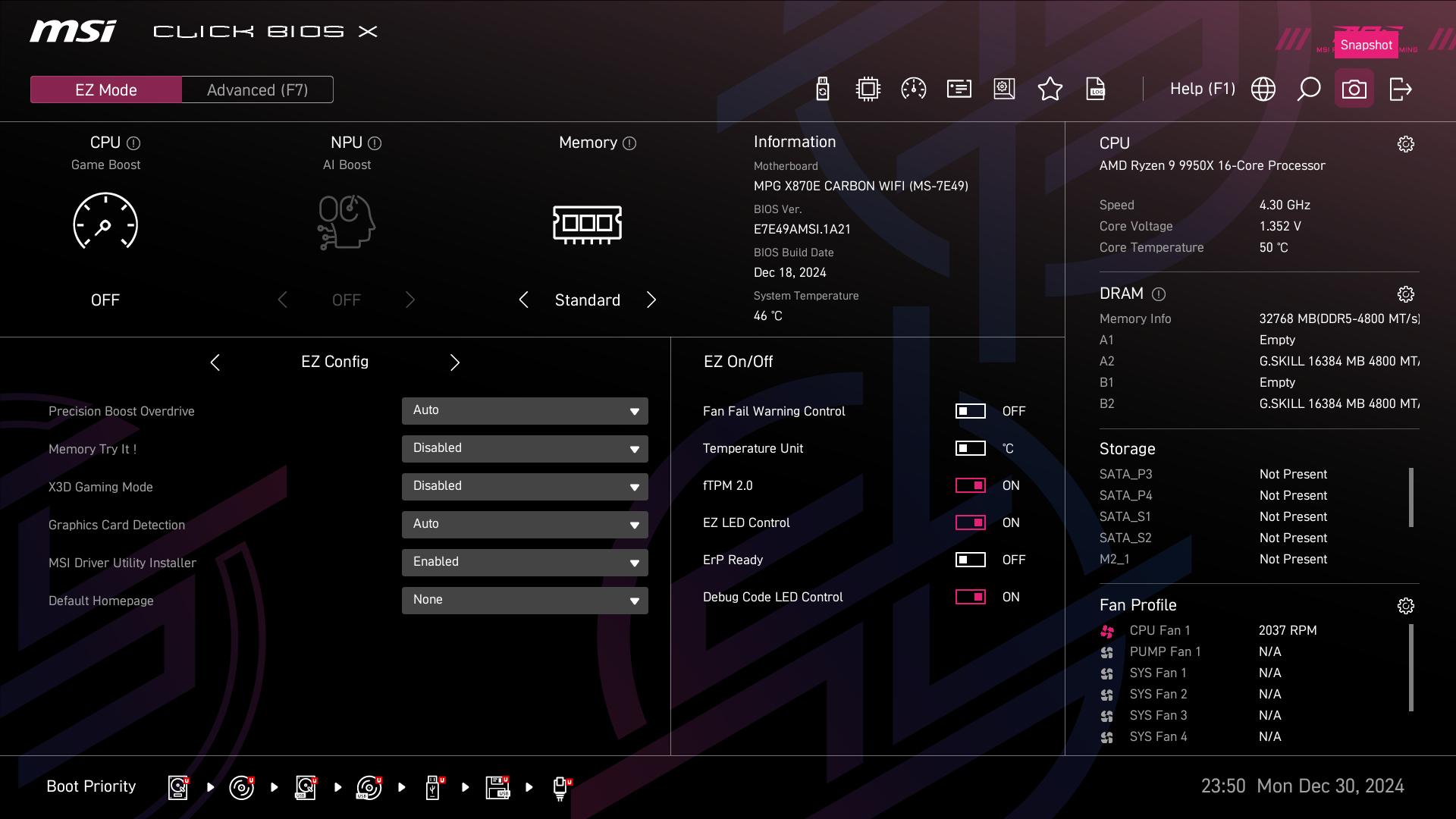
Task: Open the Fan Profile settings gear
Action: coord(1406,606)
